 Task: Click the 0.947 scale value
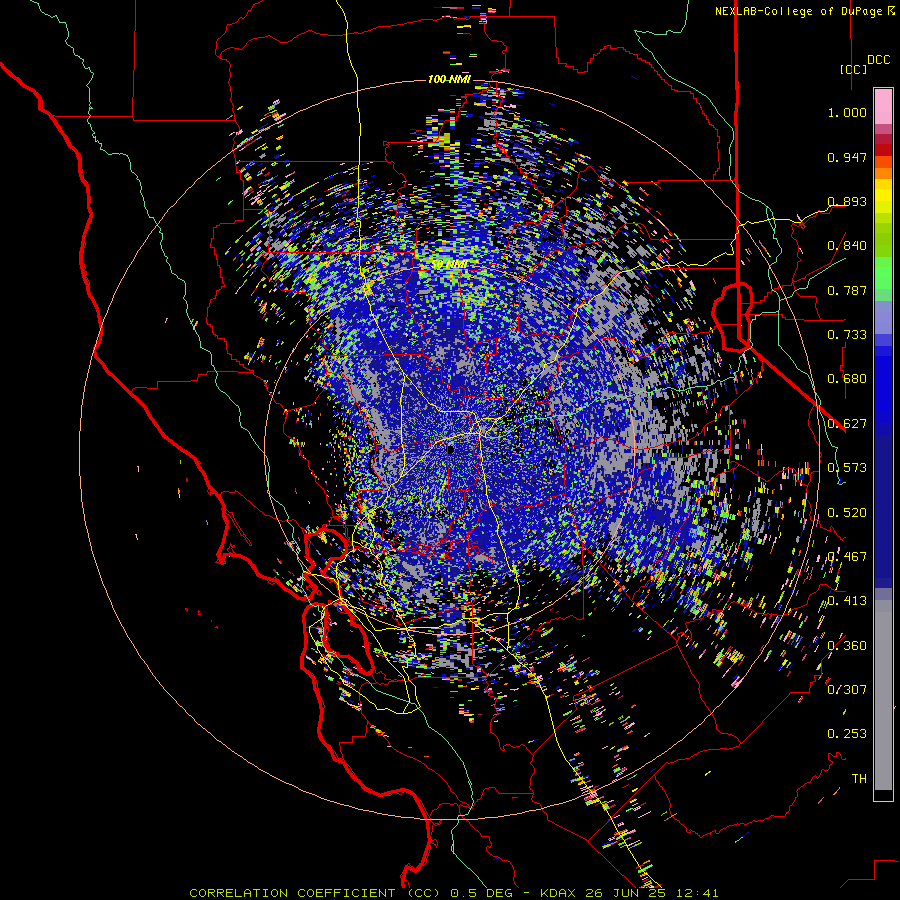point(847,157)
